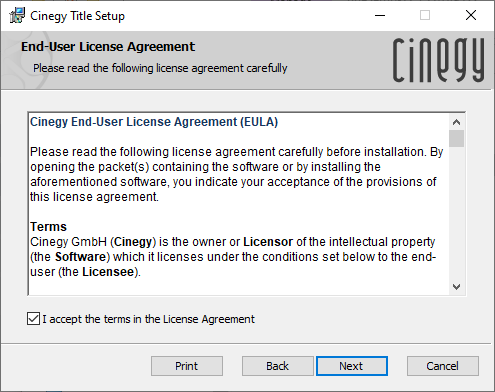Viewport: 495px width, 392px height.
Task: Print the license agreement
Action: (x=187, y=366)
